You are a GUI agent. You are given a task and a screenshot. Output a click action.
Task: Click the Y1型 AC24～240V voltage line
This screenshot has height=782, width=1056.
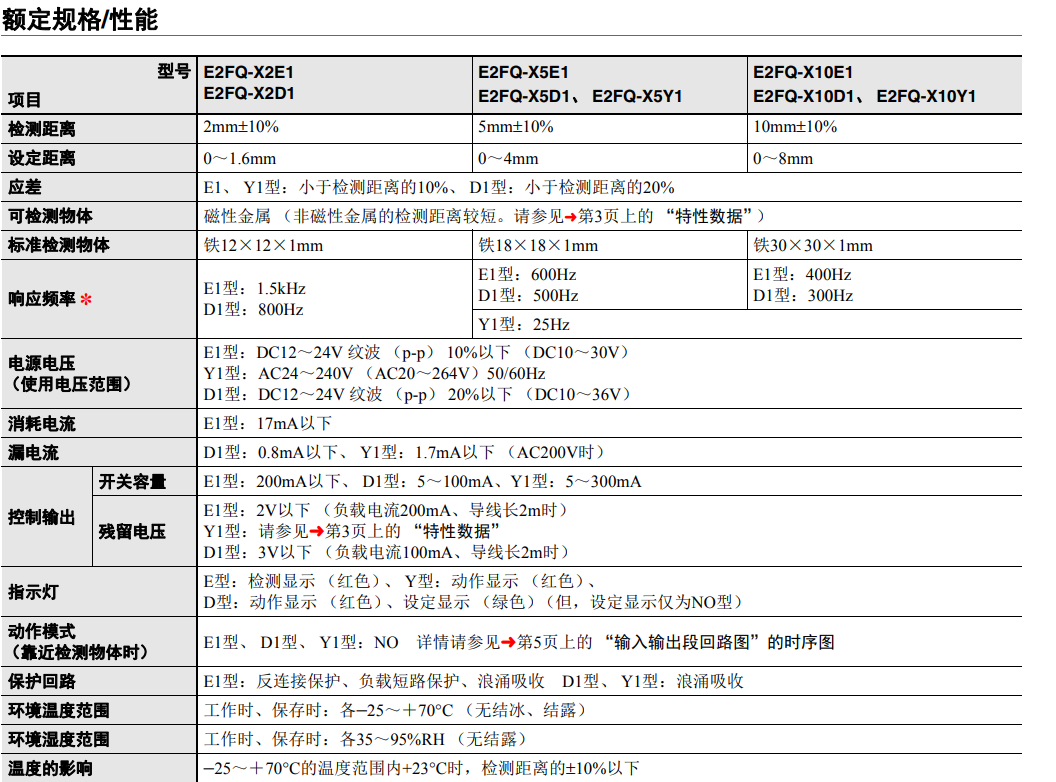click(374, 374)
